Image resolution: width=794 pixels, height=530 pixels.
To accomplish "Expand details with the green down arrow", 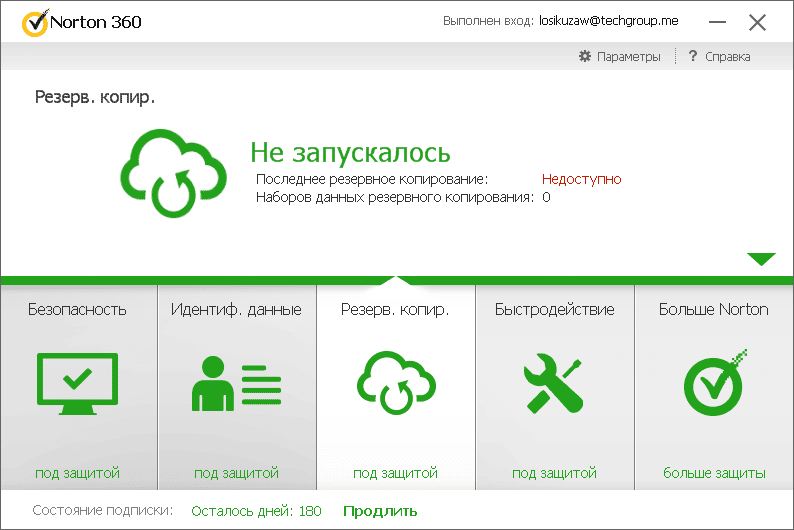I will pyautogui.click(x=761, y=259).
